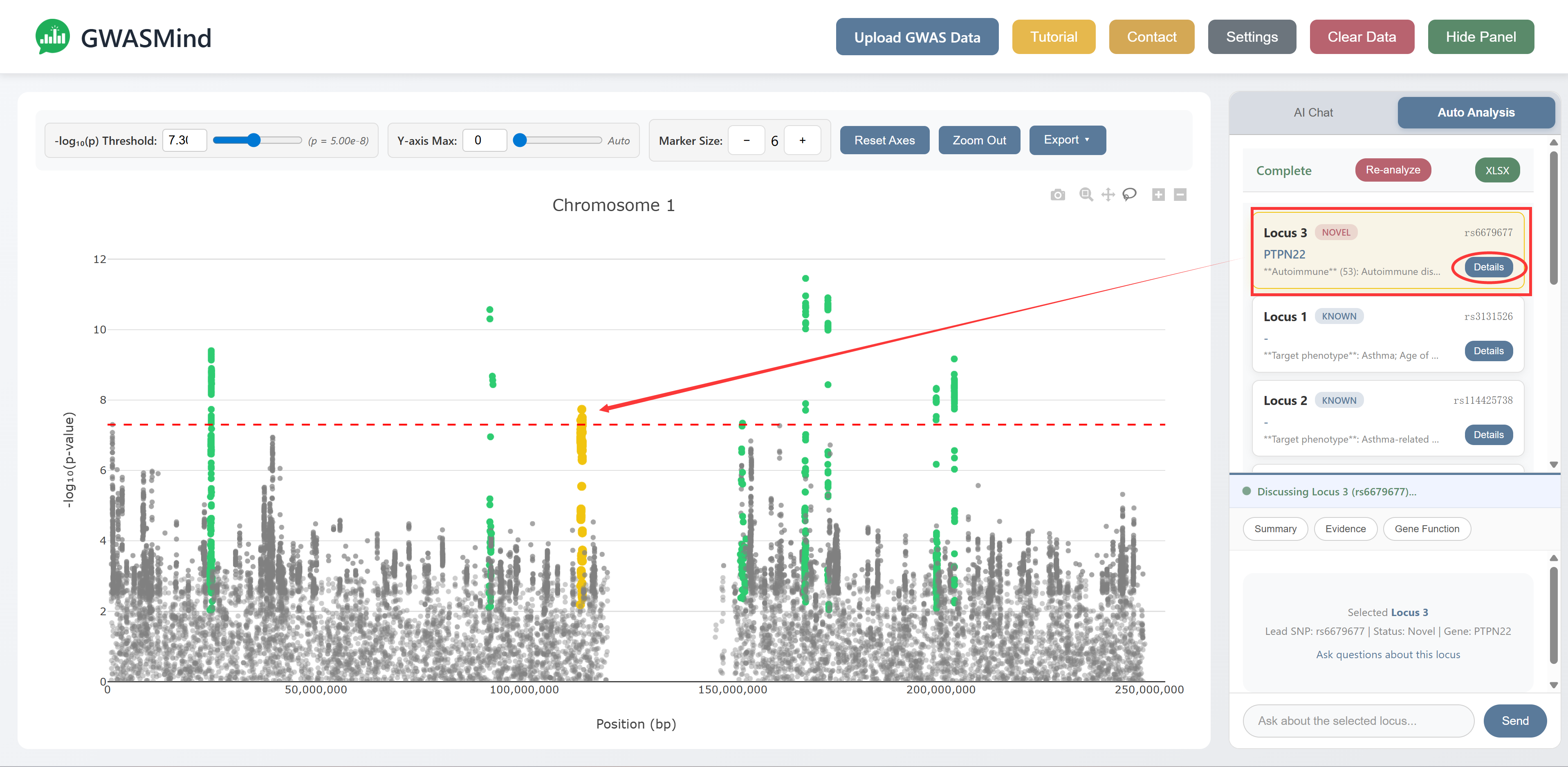Switch to the AI Chat tab
Viewport: 1568px width, 767px height.
[x=1313, y=112]
